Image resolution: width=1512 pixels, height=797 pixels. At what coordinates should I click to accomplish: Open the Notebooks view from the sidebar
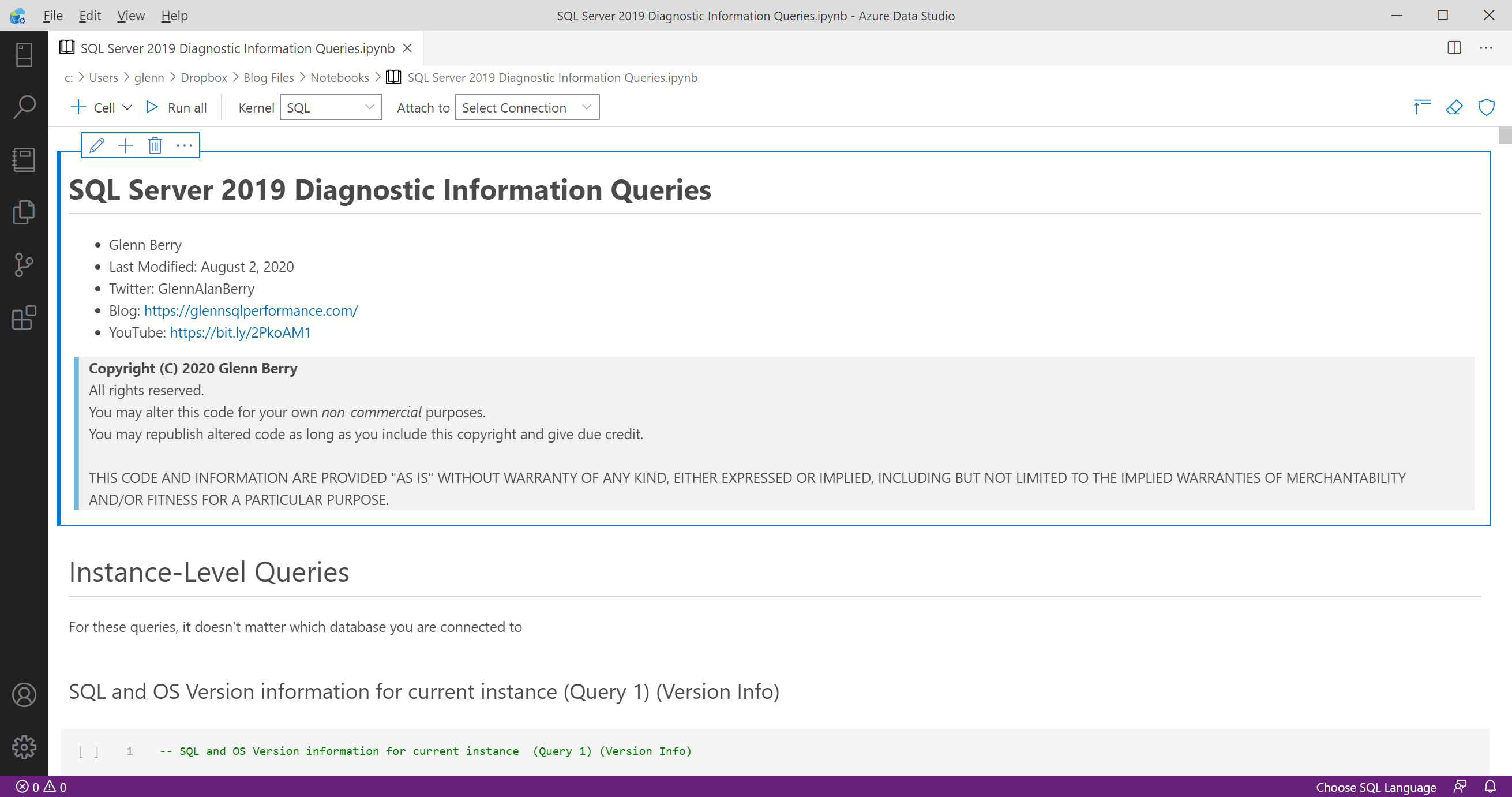[24, 159]
